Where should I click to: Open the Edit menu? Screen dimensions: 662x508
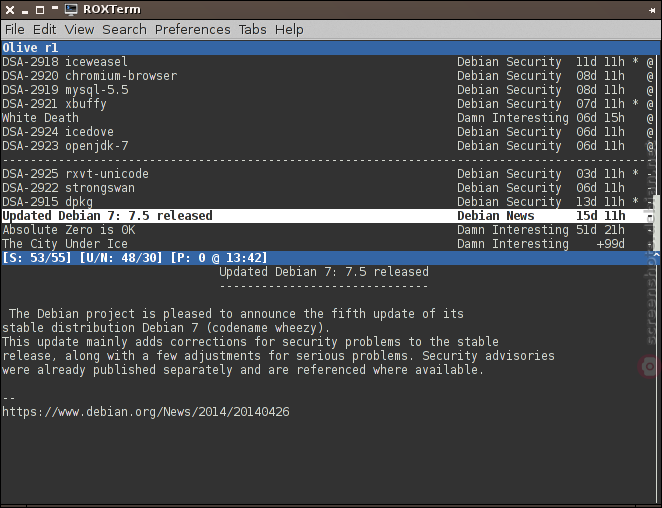[x=44, y=30]
